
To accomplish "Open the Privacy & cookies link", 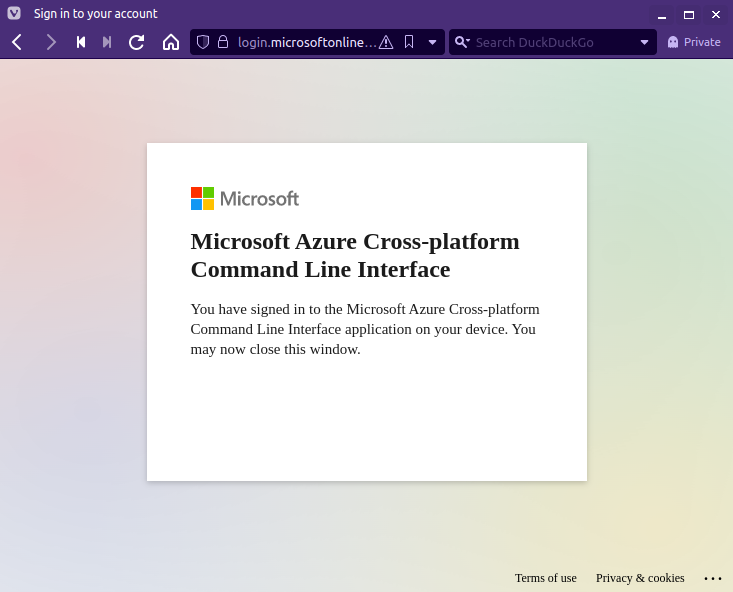I will tap(640, 578).
